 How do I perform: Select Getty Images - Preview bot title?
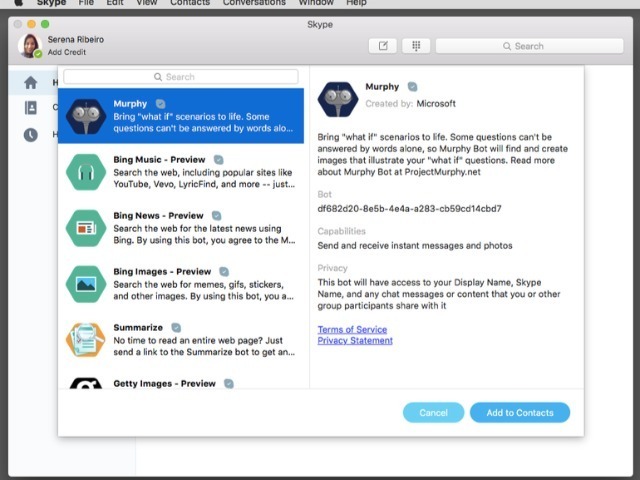(164, 383)
